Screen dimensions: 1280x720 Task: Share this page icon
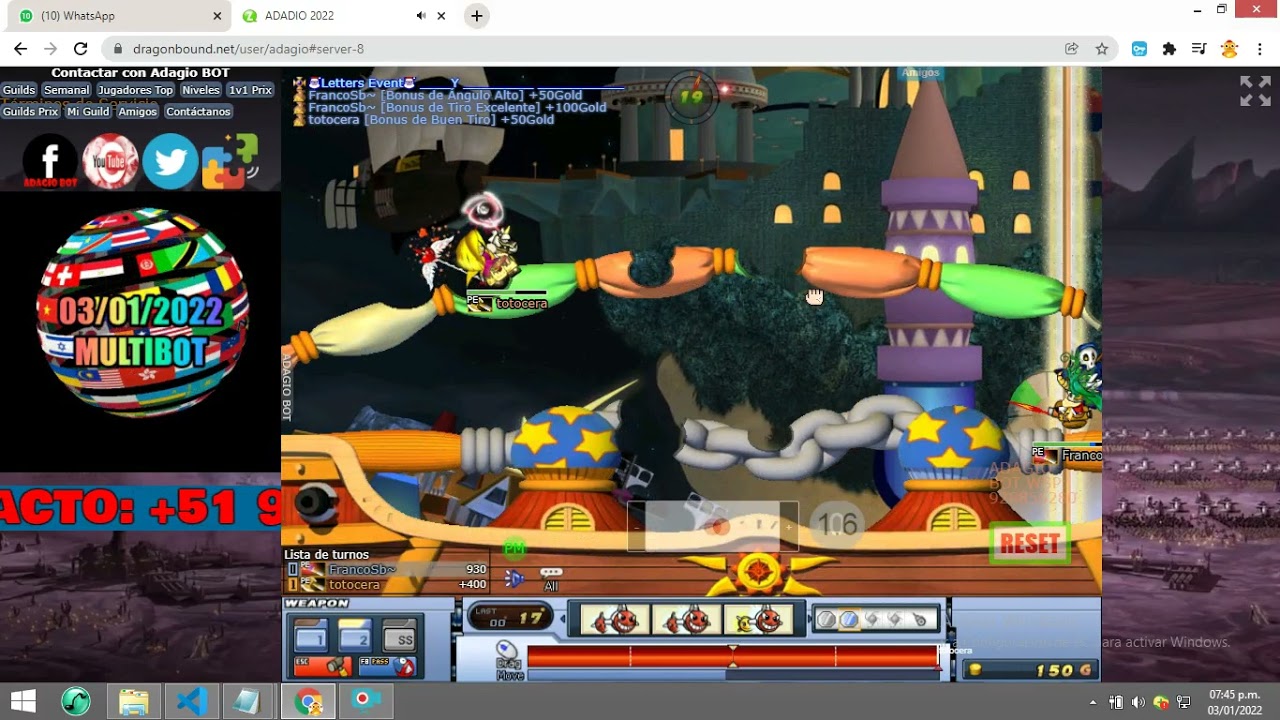point(1072,49)
